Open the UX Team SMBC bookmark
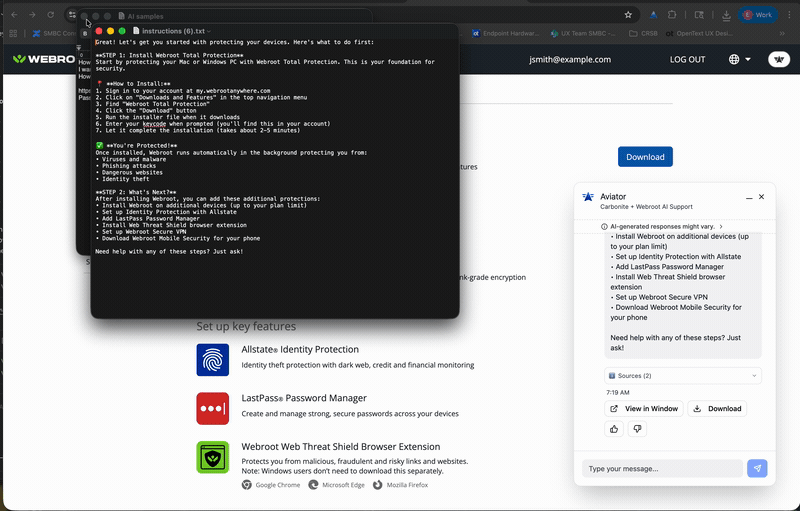The image size is (800, 511). pos(583,34)
